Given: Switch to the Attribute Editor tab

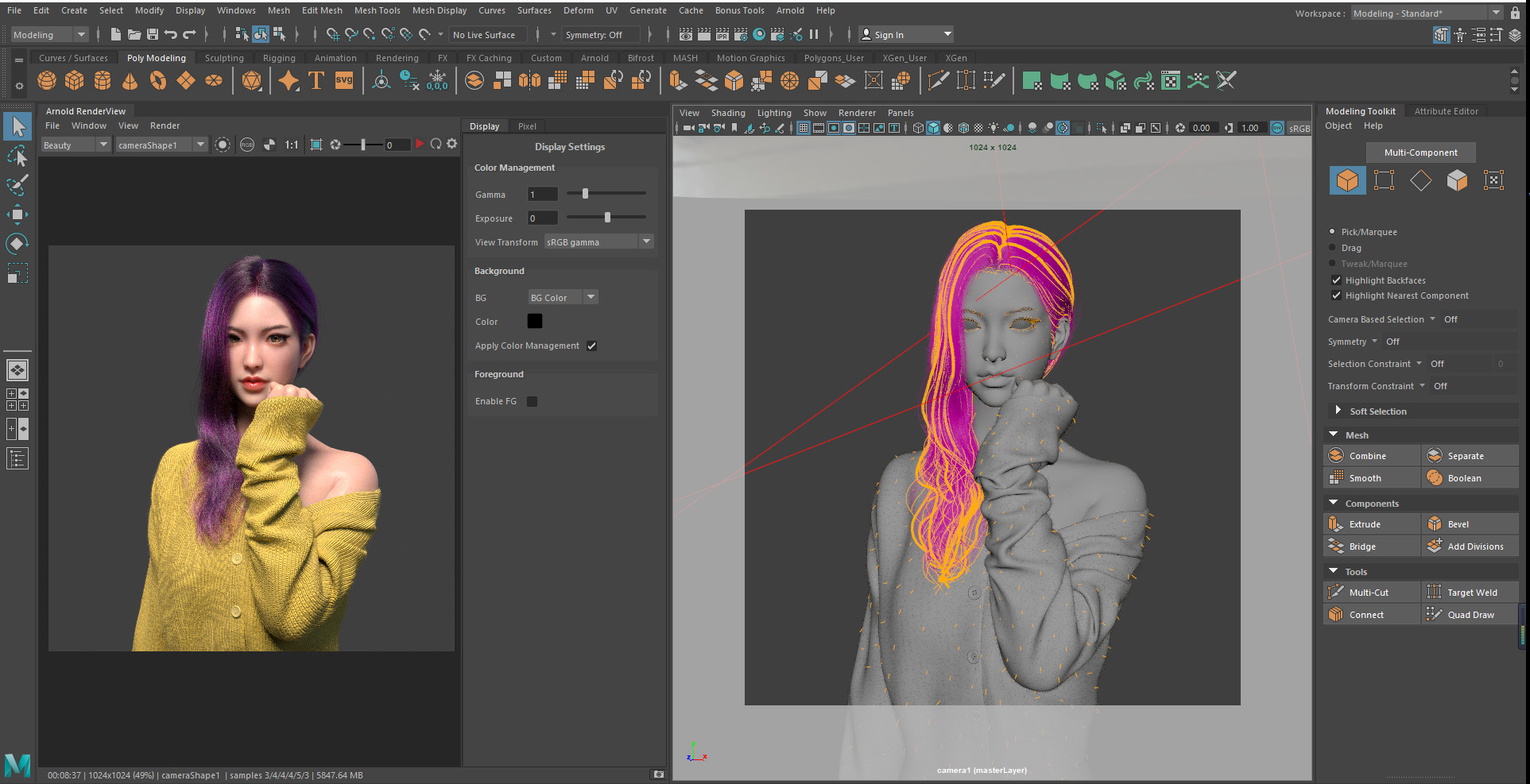Looking at the screenshot, I should [x=1446, y=111].
